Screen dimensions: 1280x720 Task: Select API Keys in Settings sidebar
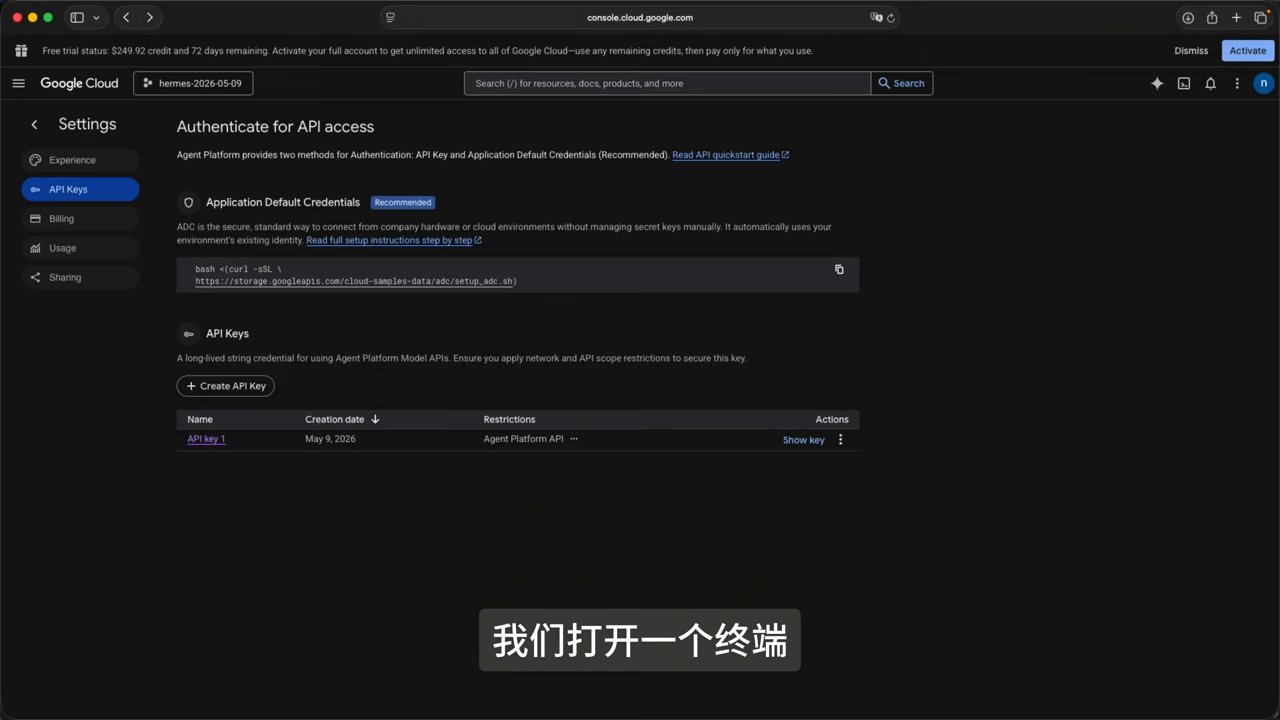click(80, 189)
